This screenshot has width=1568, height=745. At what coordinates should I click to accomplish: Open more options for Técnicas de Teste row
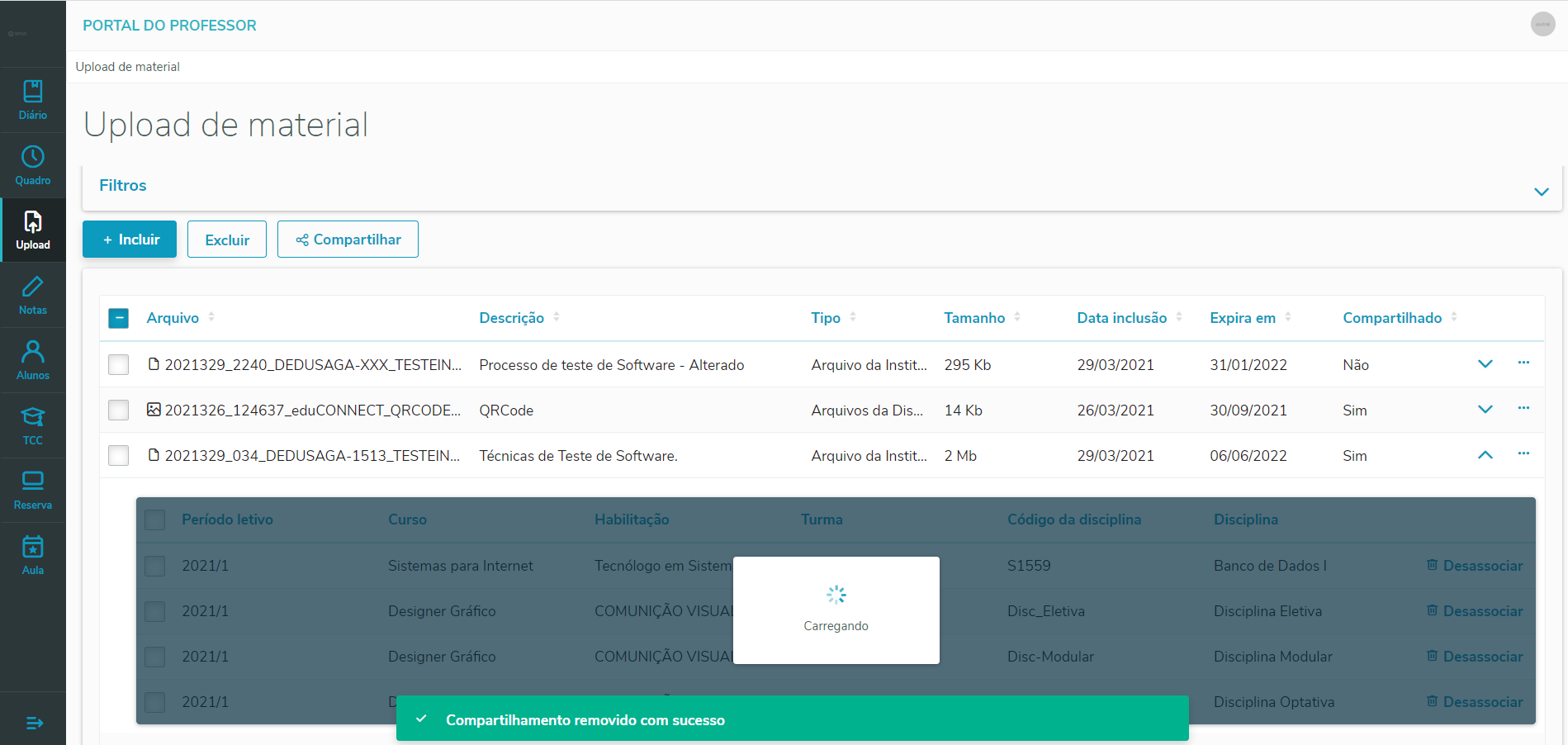click(1523, 453)
